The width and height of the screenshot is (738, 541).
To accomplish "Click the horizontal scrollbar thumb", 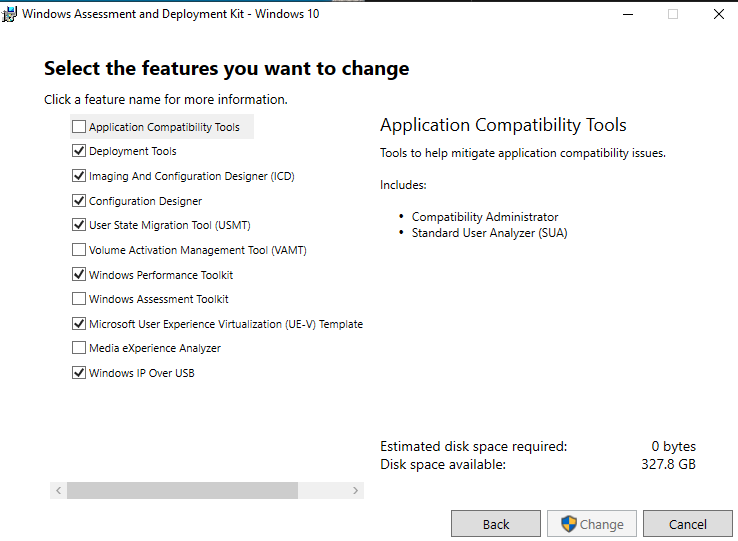I will pos(182,490).
